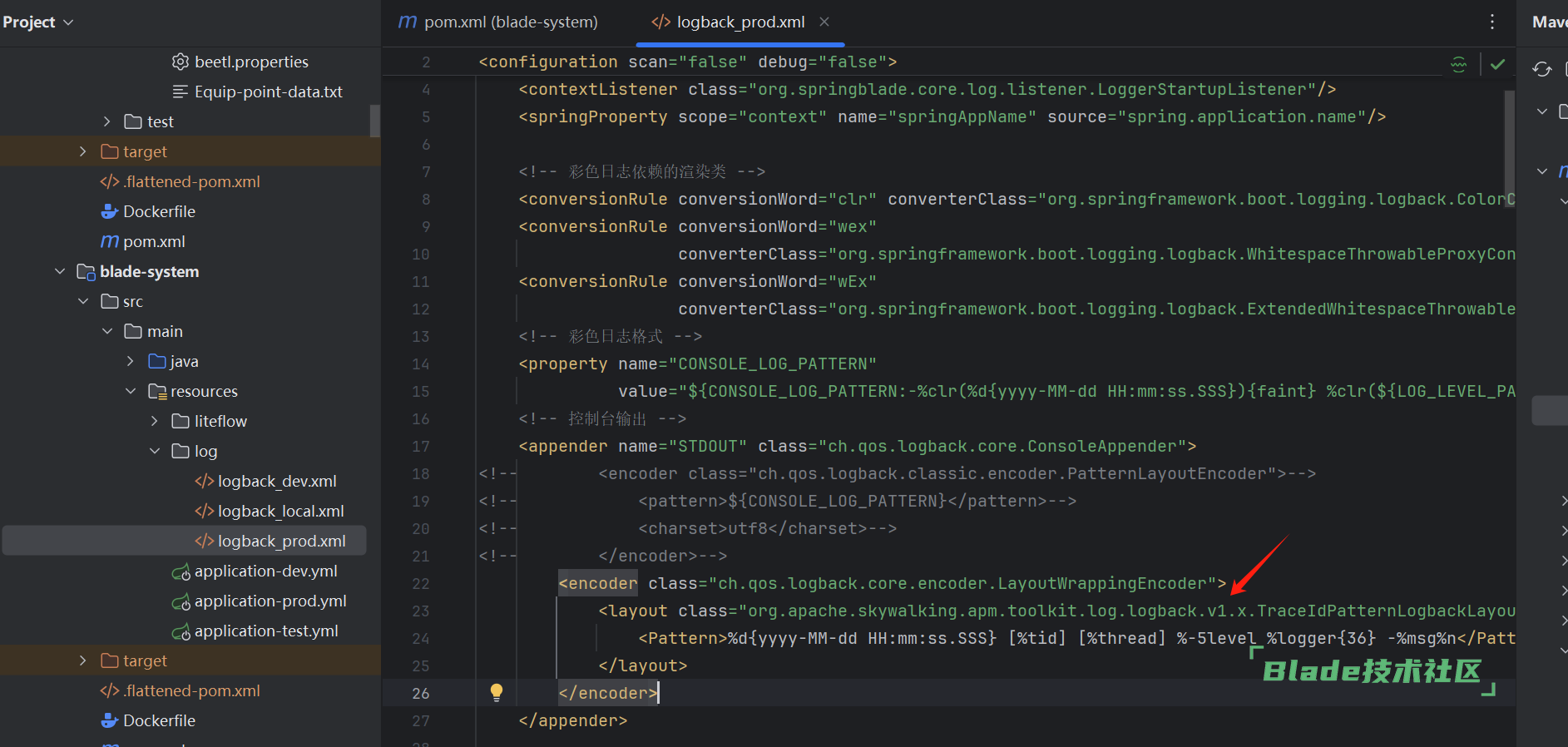Open logback_dev.xml in project tree
This screenshot has width=1568, height=747.
(277, 481)
